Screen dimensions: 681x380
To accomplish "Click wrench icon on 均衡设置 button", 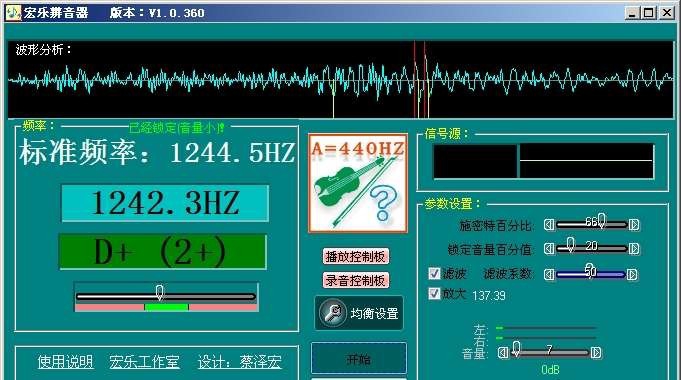I will [332, 313].
